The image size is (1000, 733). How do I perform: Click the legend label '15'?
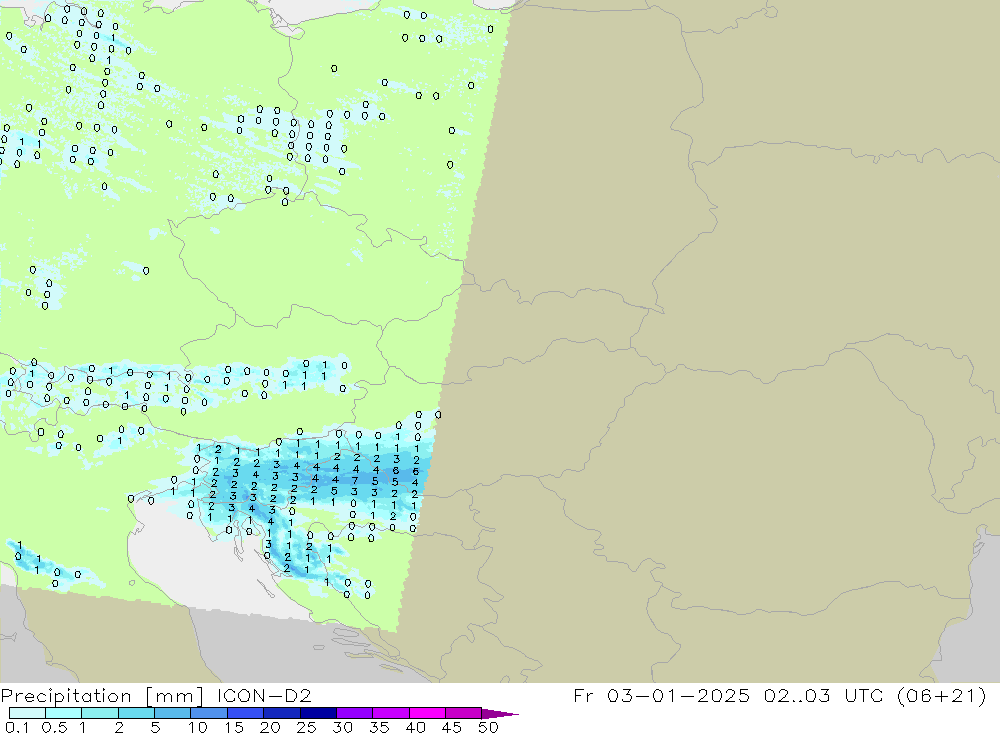tap(233, 727)
